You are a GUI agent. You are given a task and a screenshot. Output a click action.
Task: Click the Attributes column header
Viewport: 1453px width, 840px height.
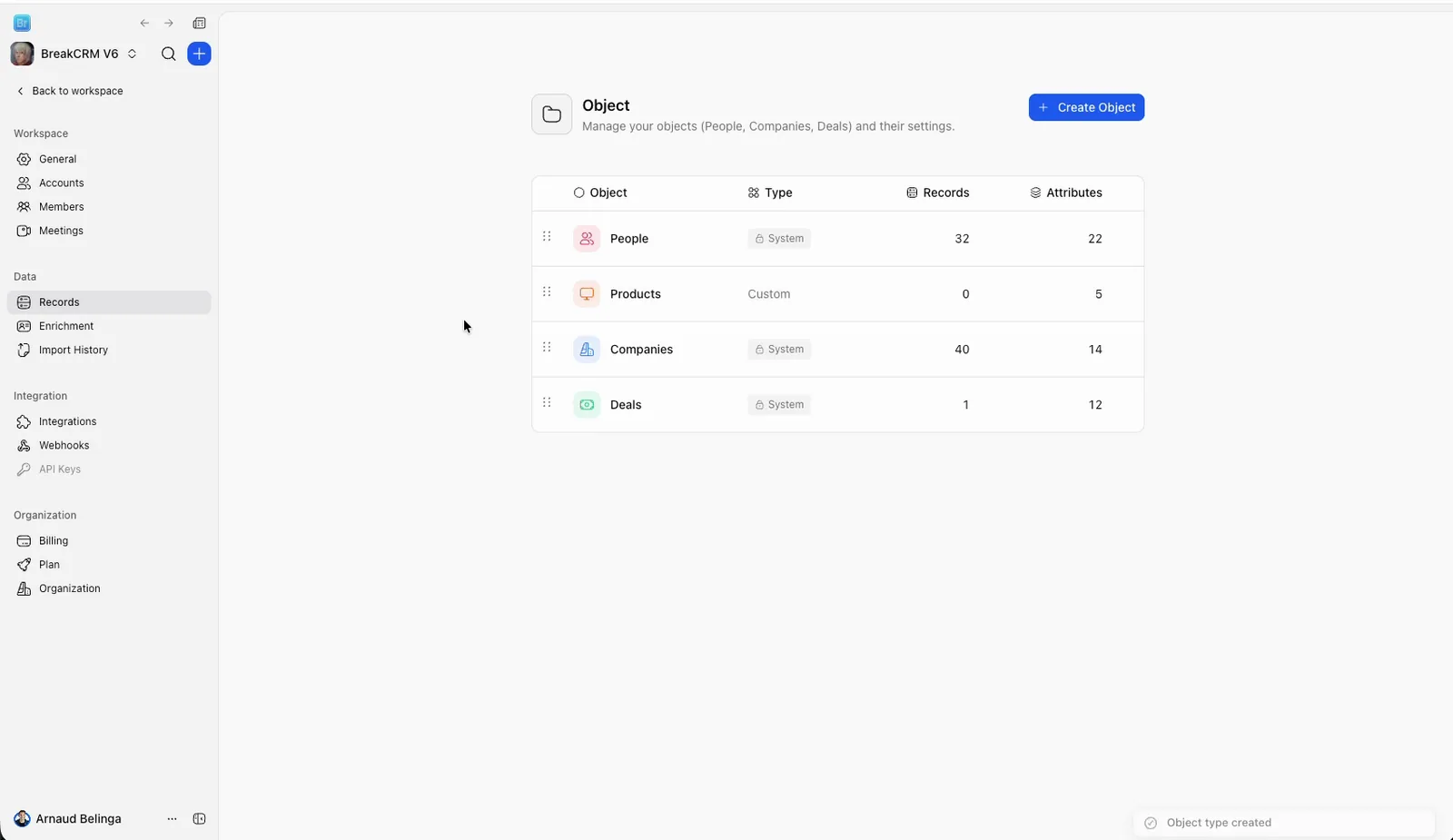1066,193
